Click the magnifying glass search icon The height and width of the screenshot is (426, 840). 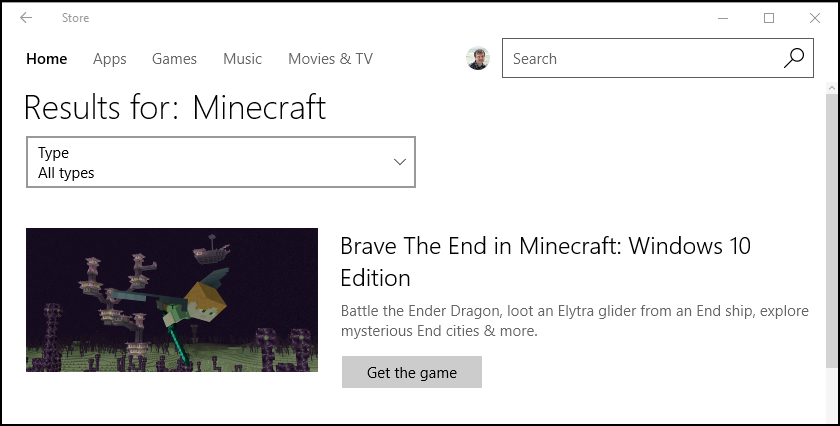coord(793,58)
